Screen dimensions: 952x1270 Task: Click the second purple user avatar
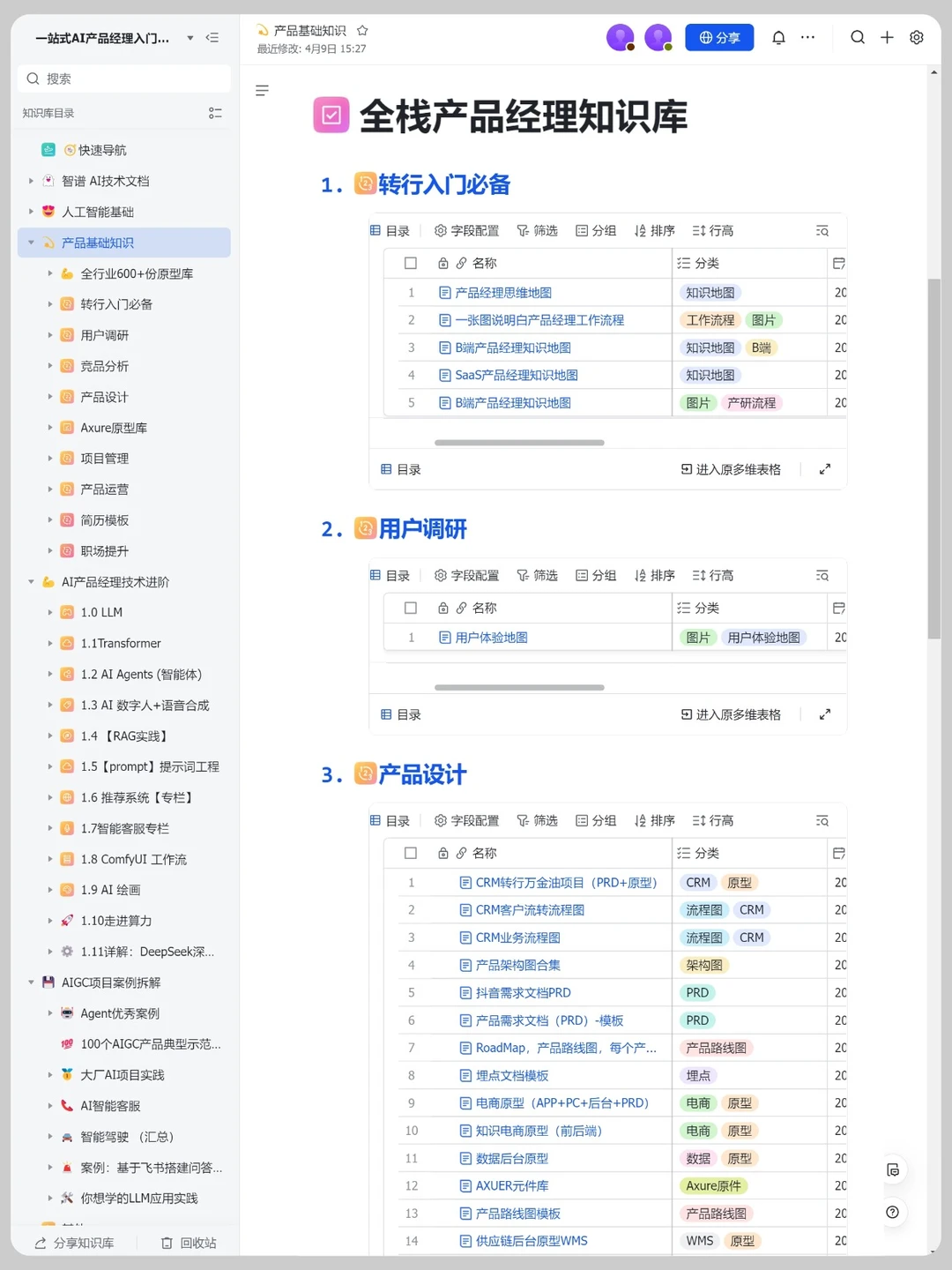[658, 38]
